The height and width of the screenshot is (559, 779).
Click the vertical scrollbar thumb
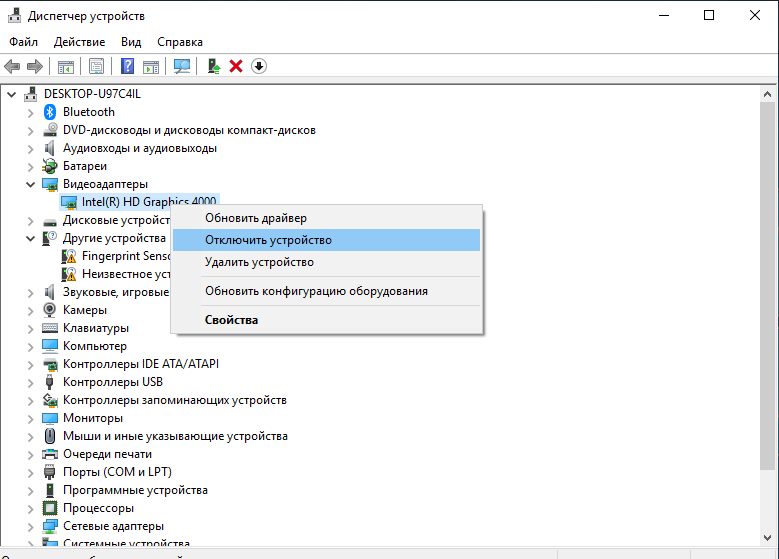tap(768, 285)
